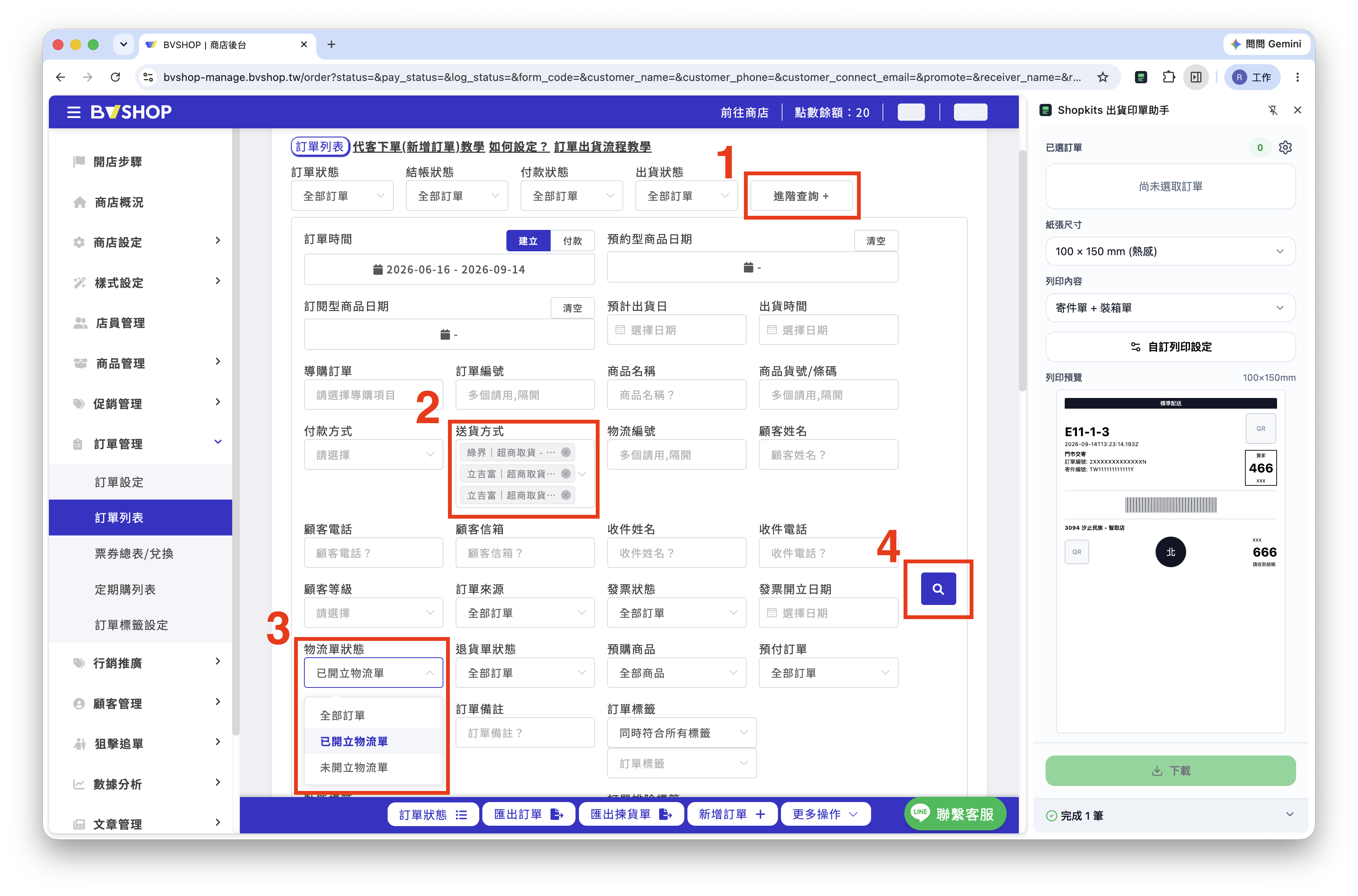This screenshot has height=896, width=1358.
Task: Open the 訂單時間 date range picker
Action: coord(449,269)
